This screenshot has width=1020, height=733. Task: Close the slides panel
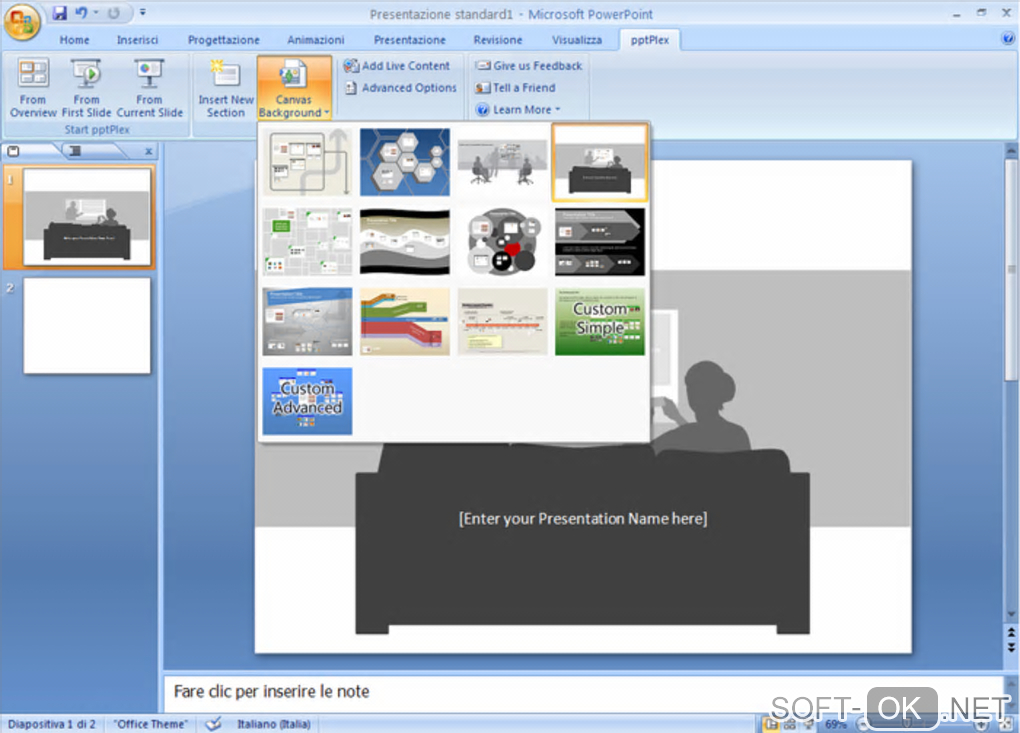(x=148, y=151)
